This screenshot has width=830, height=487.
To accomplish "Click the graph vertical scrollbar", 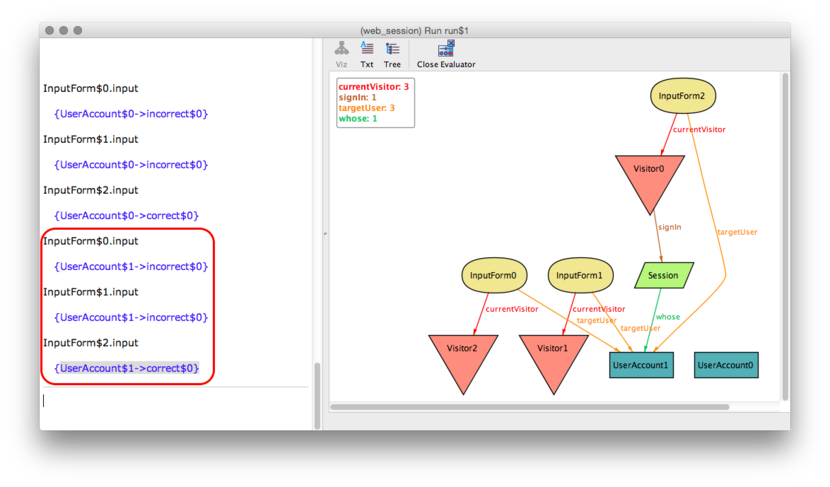I will pos(786,237).
